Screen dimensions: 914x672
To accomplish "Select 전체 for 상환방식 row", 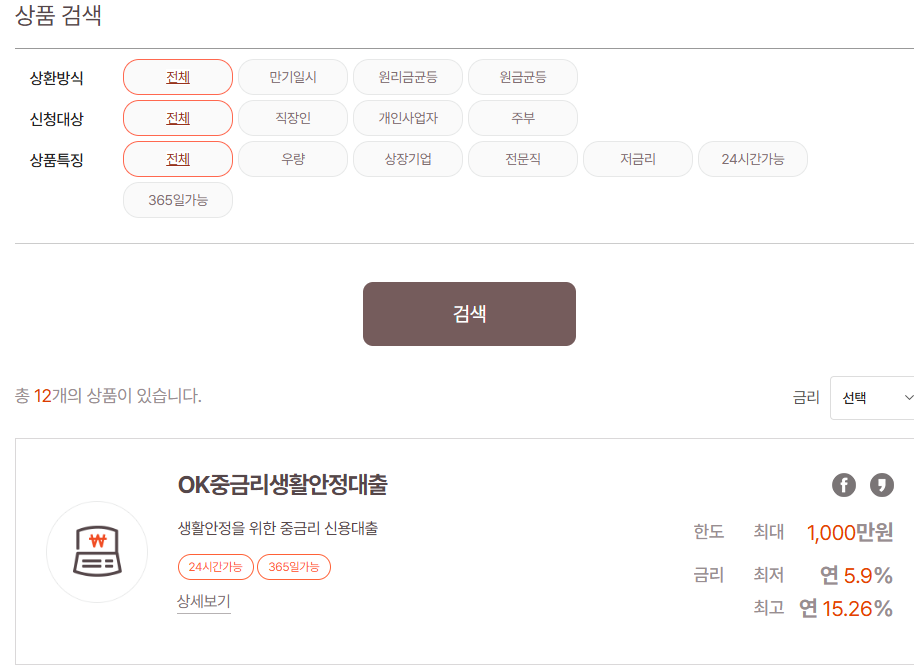I will tap(178, 77).
